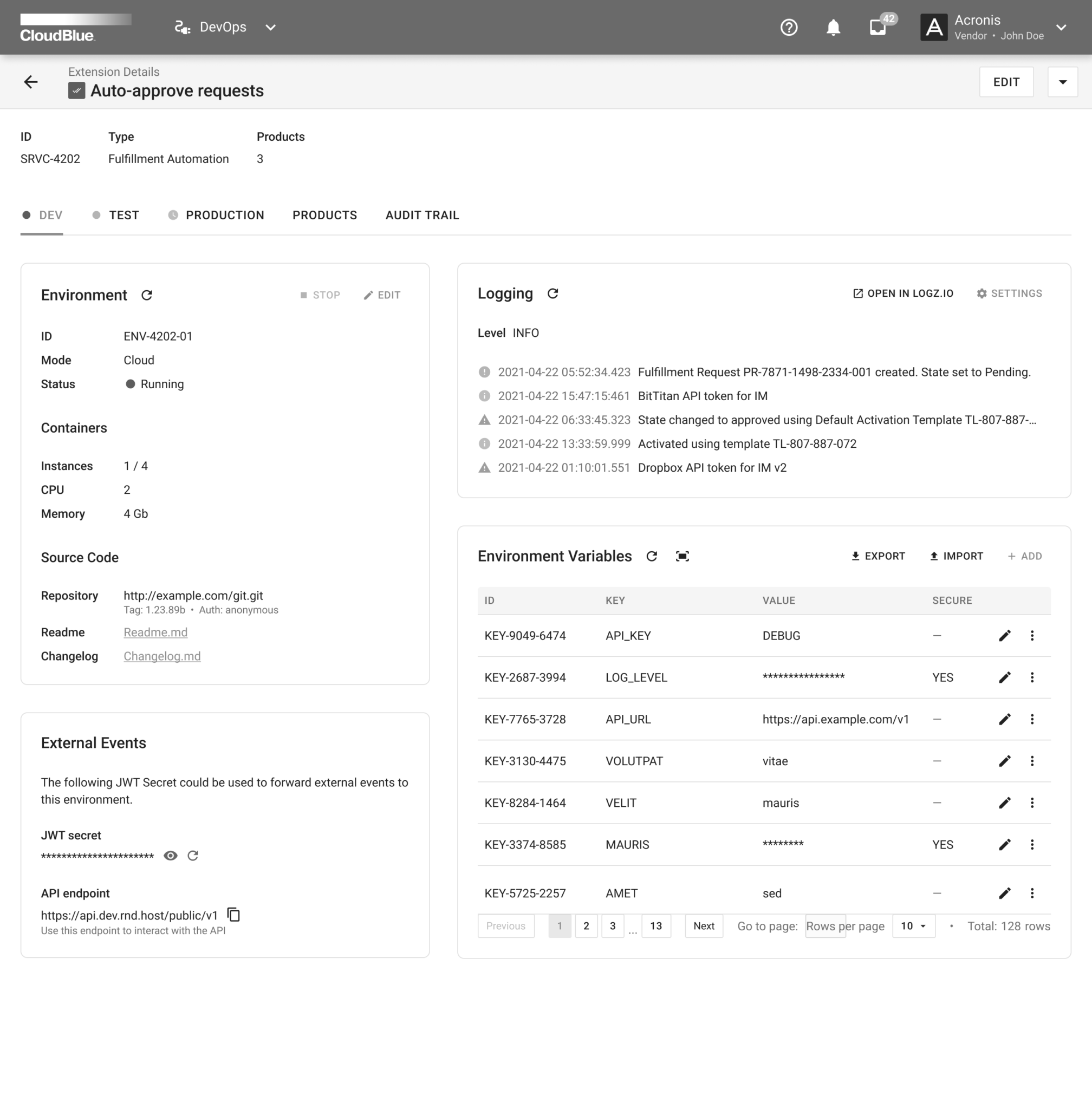Open the help menu
Screen dimensions: 1092x1109
pyautogui.click(x=789, y=27)
